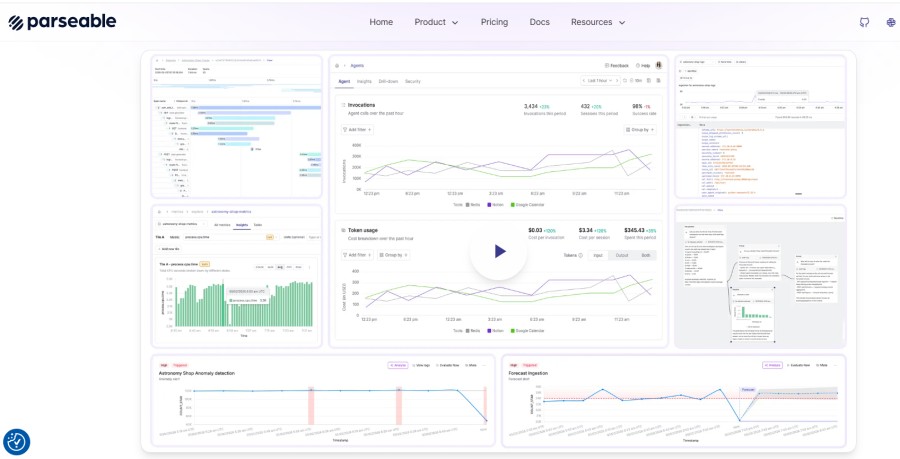Click the Invocations card title

click(x=362, y=105)
